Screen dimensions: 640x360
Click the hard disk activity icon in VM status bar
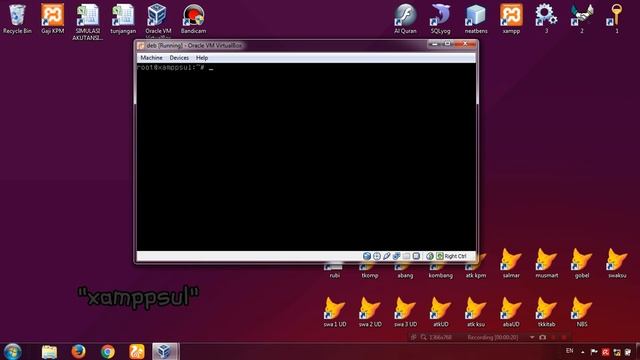pos(367,256)
